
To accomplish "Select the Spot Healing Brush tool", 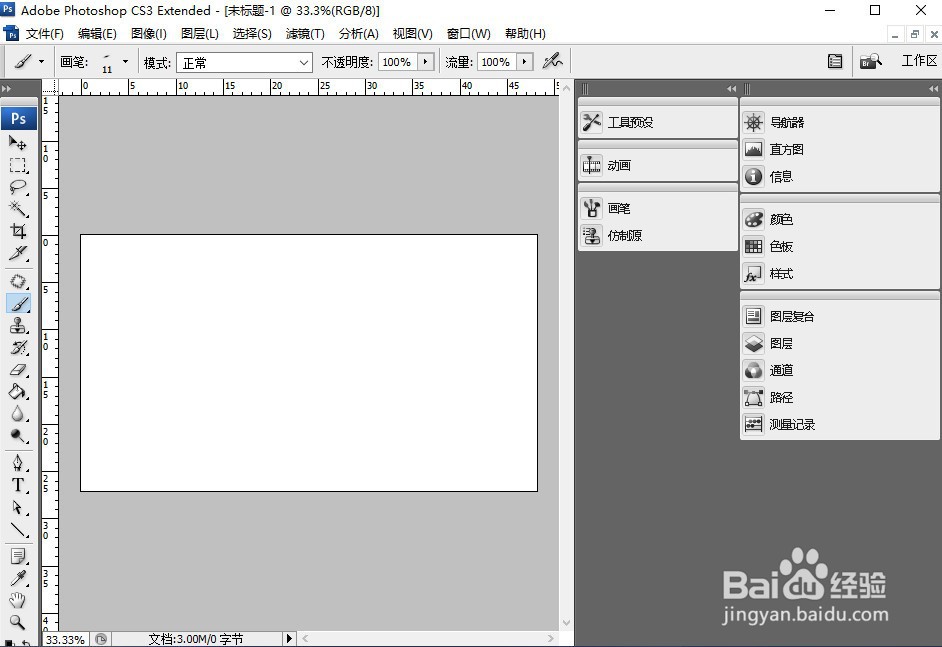I will click(x=18, y=281).
